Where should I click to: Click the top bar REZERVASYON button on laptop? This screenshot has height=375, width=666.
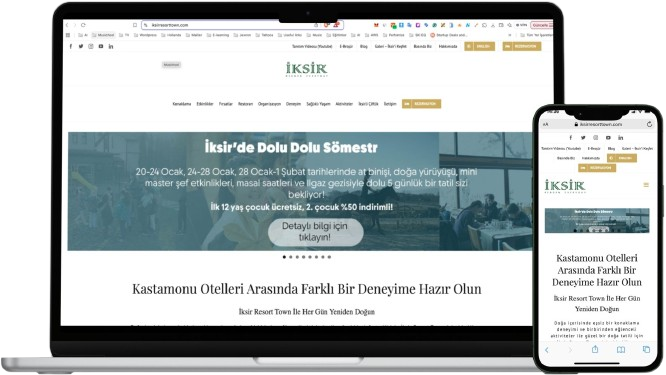[522, 46]
